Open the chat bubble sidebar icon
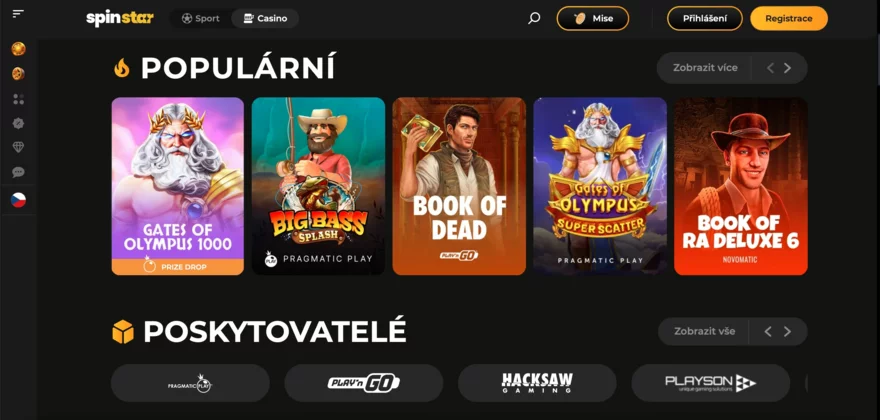 (x=18, y=172)
